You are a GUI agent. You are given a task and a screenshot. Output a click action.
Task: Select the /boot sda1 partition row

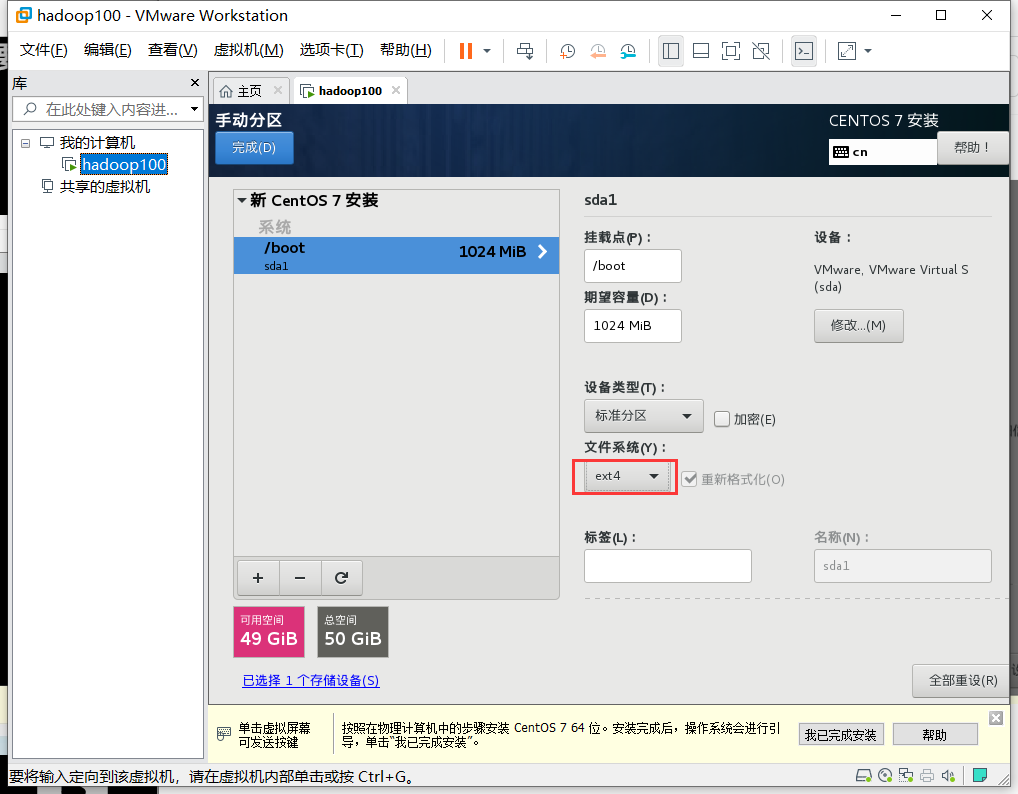click(x=396, y=255)
